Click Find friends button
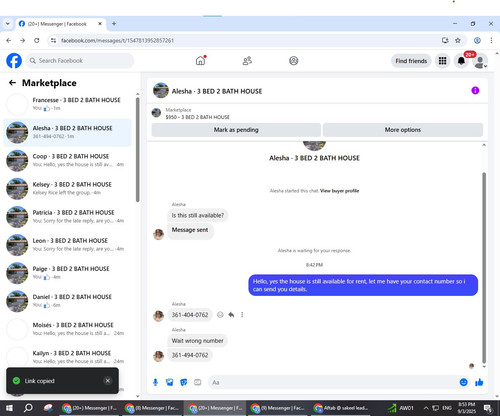 (x=411, y=61)
